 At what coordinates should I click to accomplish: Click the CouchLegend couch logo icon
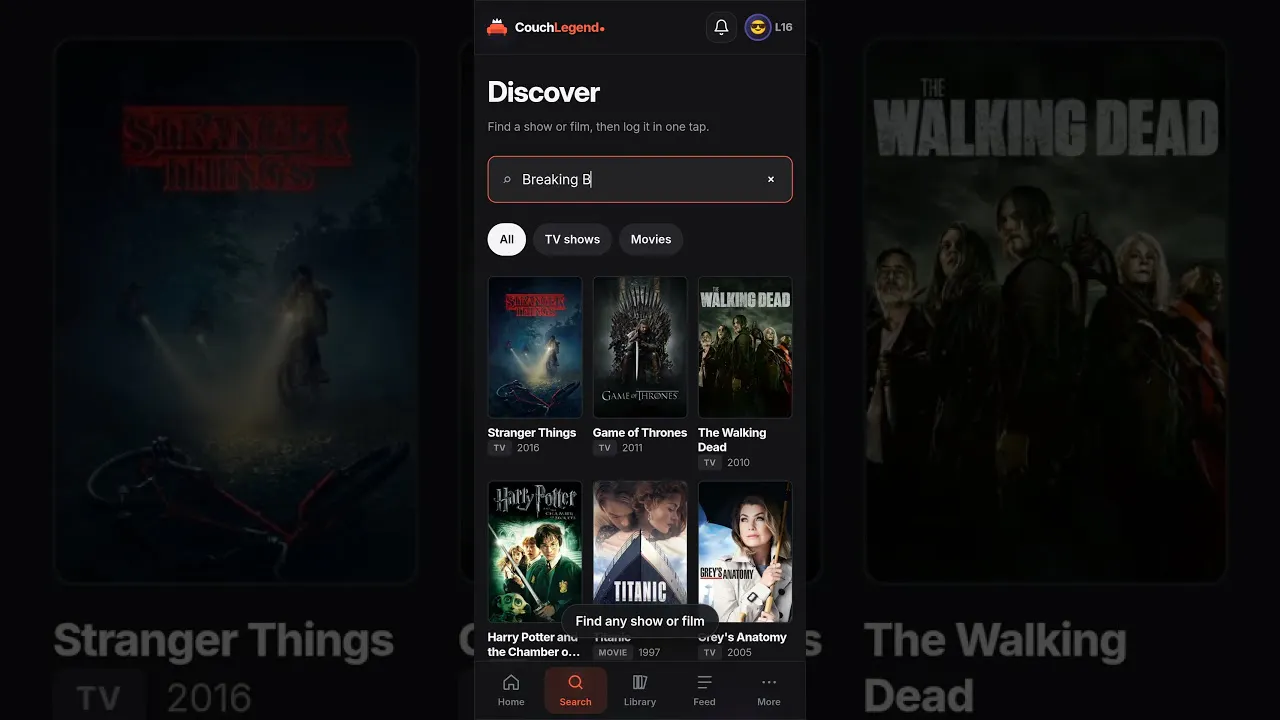click(497, 27)
